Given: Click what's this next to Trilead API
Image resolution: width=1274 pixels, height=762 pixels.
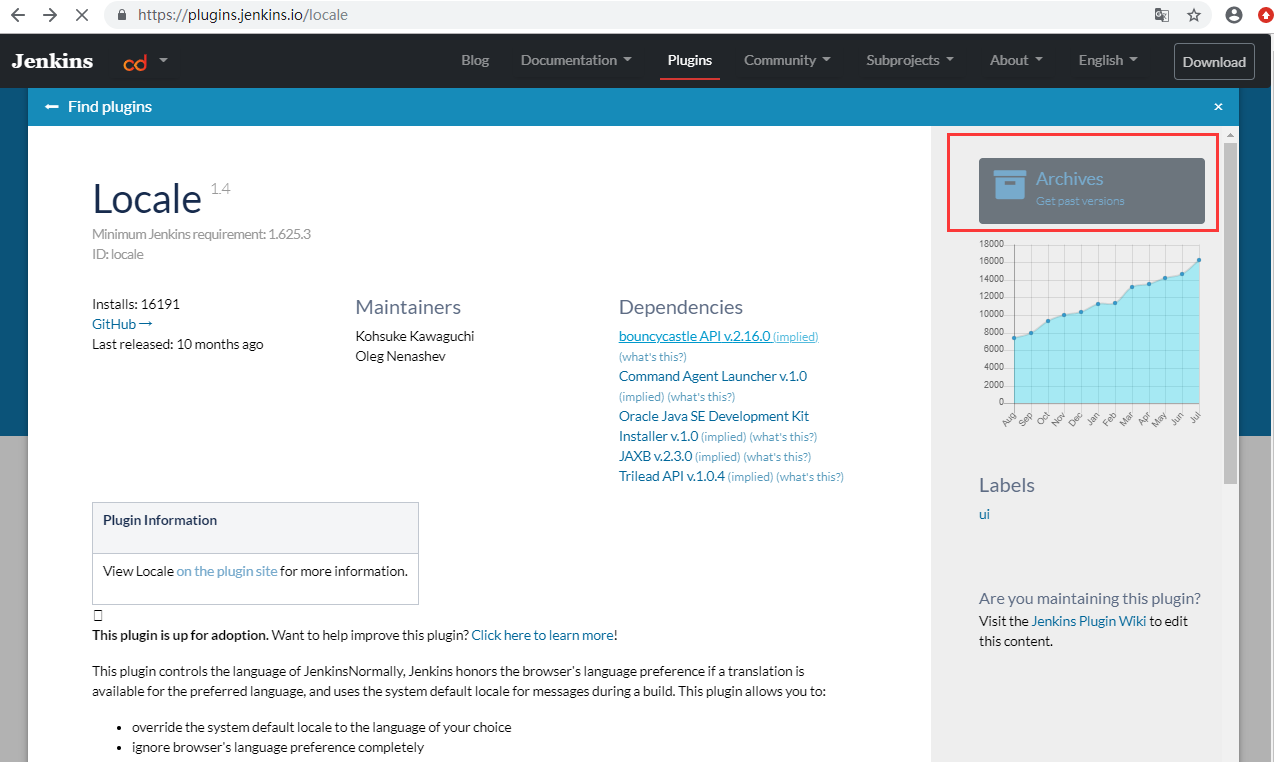Looking at the screenshot, I should (810, 477).
